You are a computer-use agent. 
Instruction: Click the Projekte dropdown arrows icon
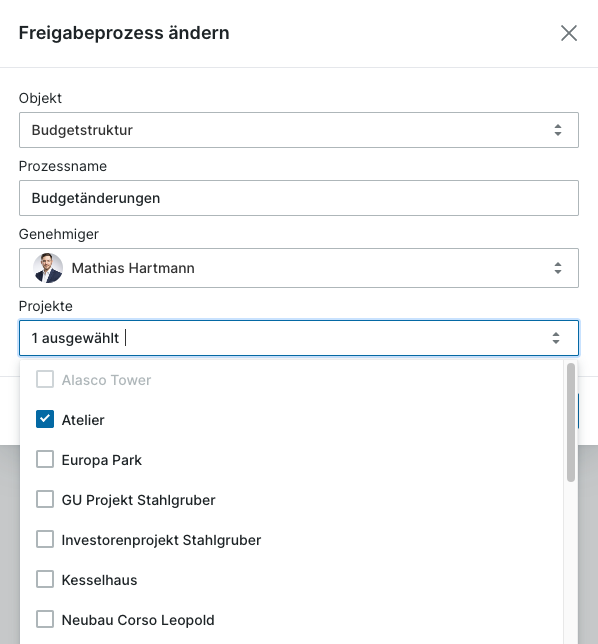(556, 338)
